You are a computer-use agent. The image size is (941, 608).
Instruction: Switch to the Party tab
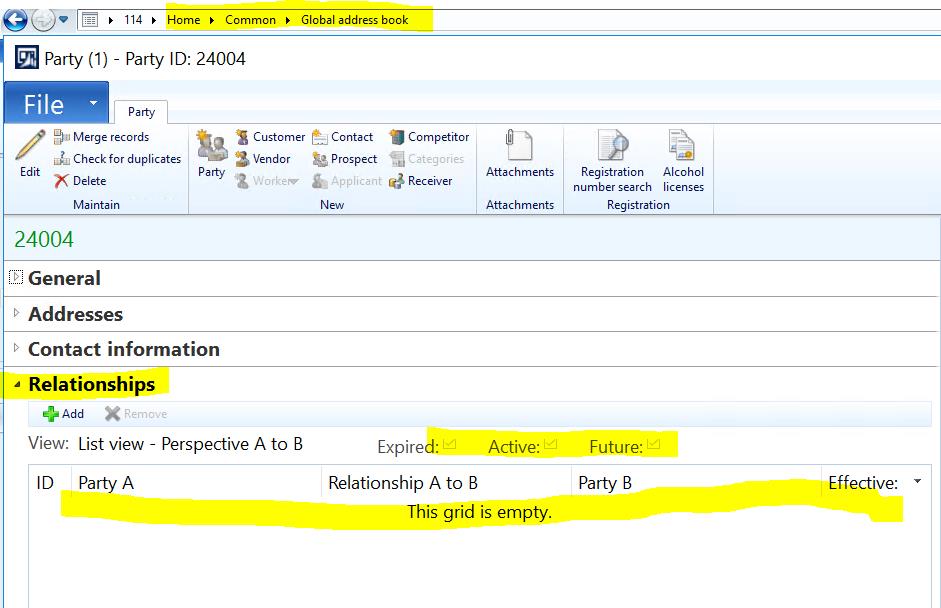(x=140, y=112)
